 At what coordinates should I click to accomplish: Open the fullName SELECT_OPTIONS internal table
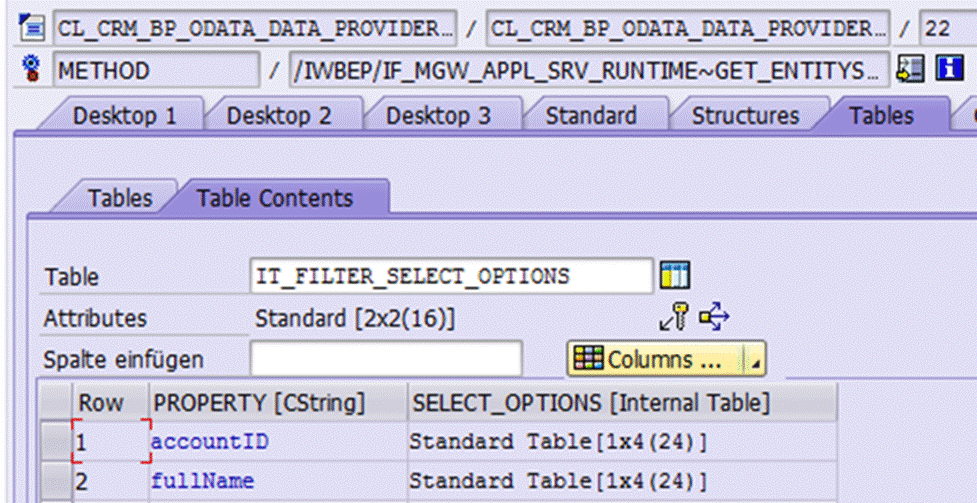click(x=558, y=481)
